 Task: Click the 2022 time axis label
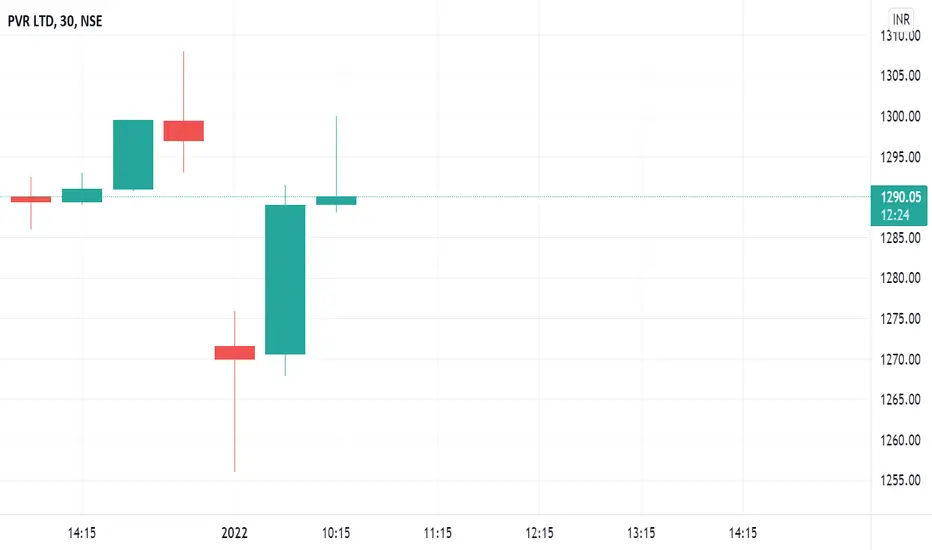[x=234, y=533]
